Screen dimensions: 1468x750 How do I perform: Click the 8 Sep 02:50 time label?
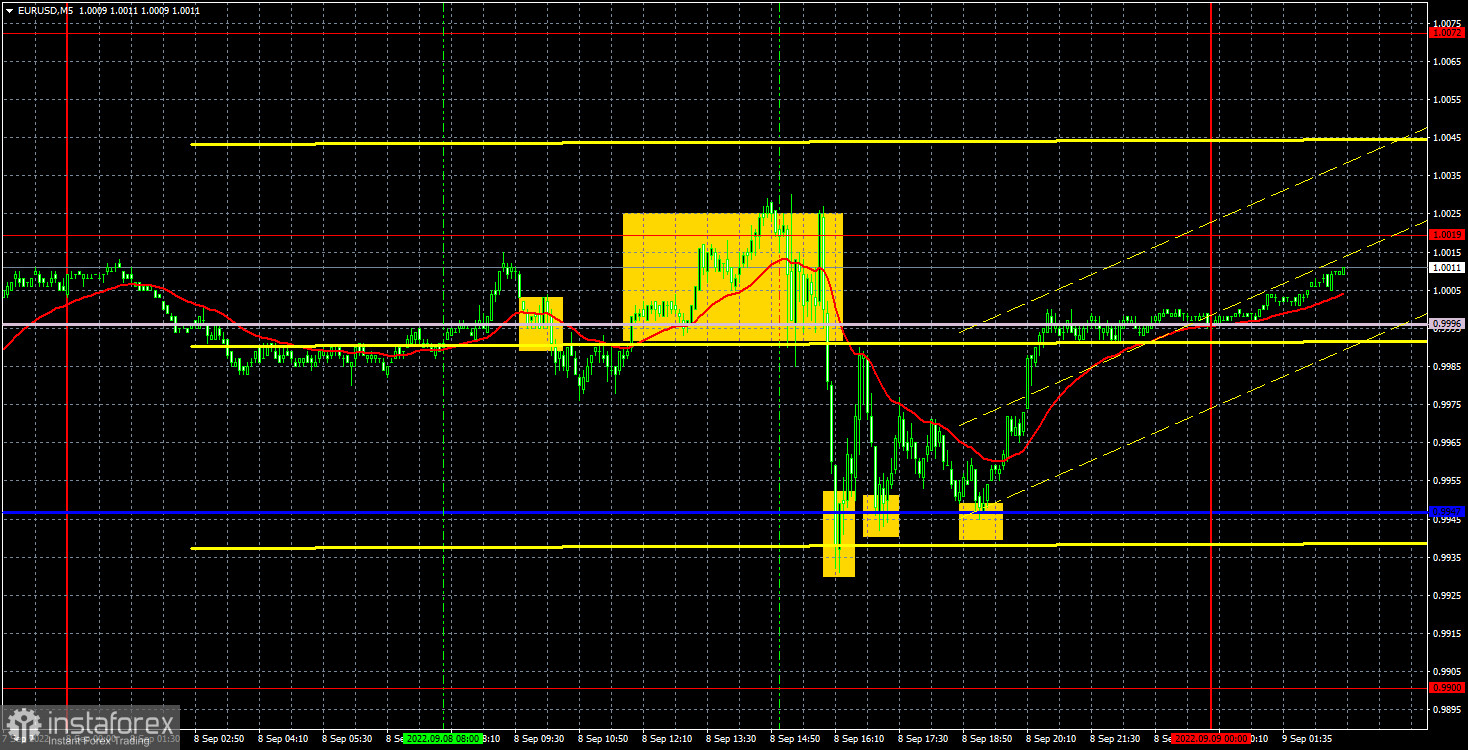point(219,738)
